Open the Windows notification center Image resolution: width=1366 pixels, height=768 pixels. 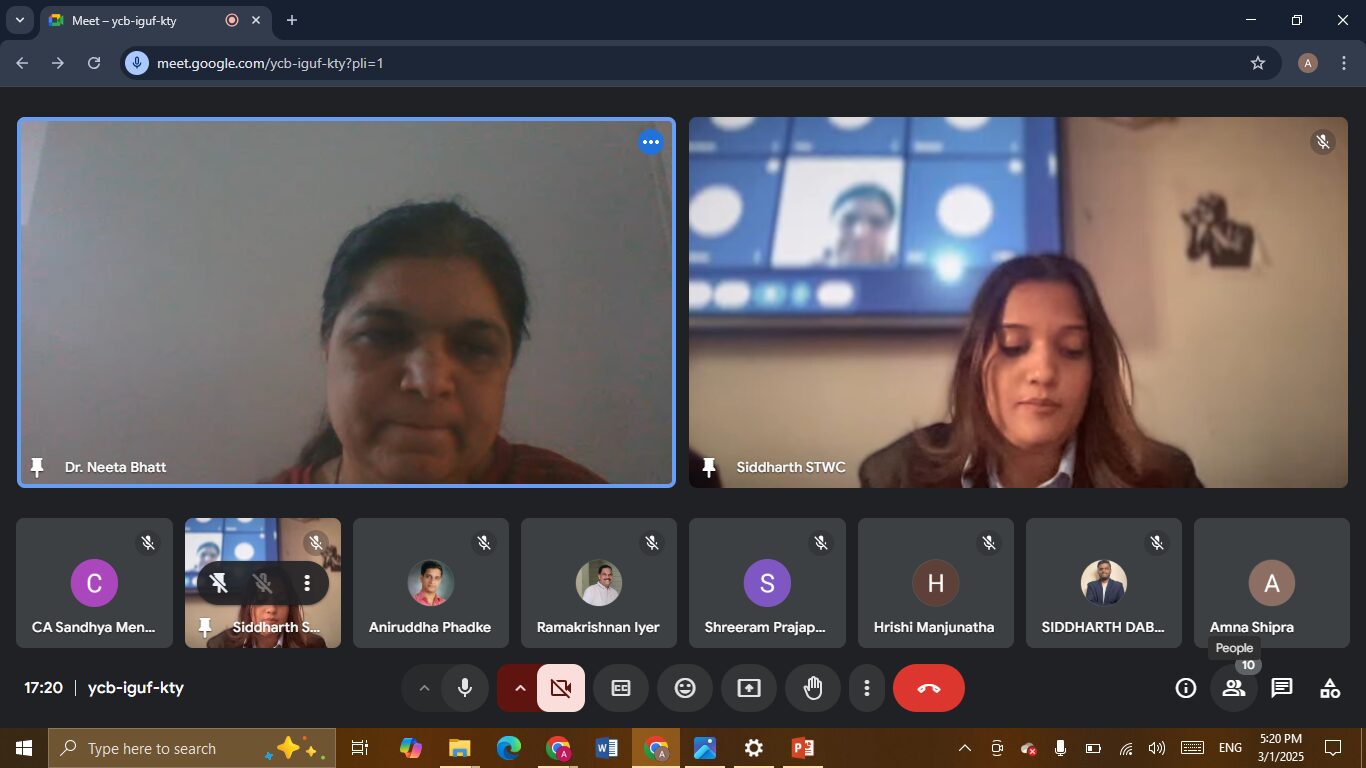click(1333, 748)
